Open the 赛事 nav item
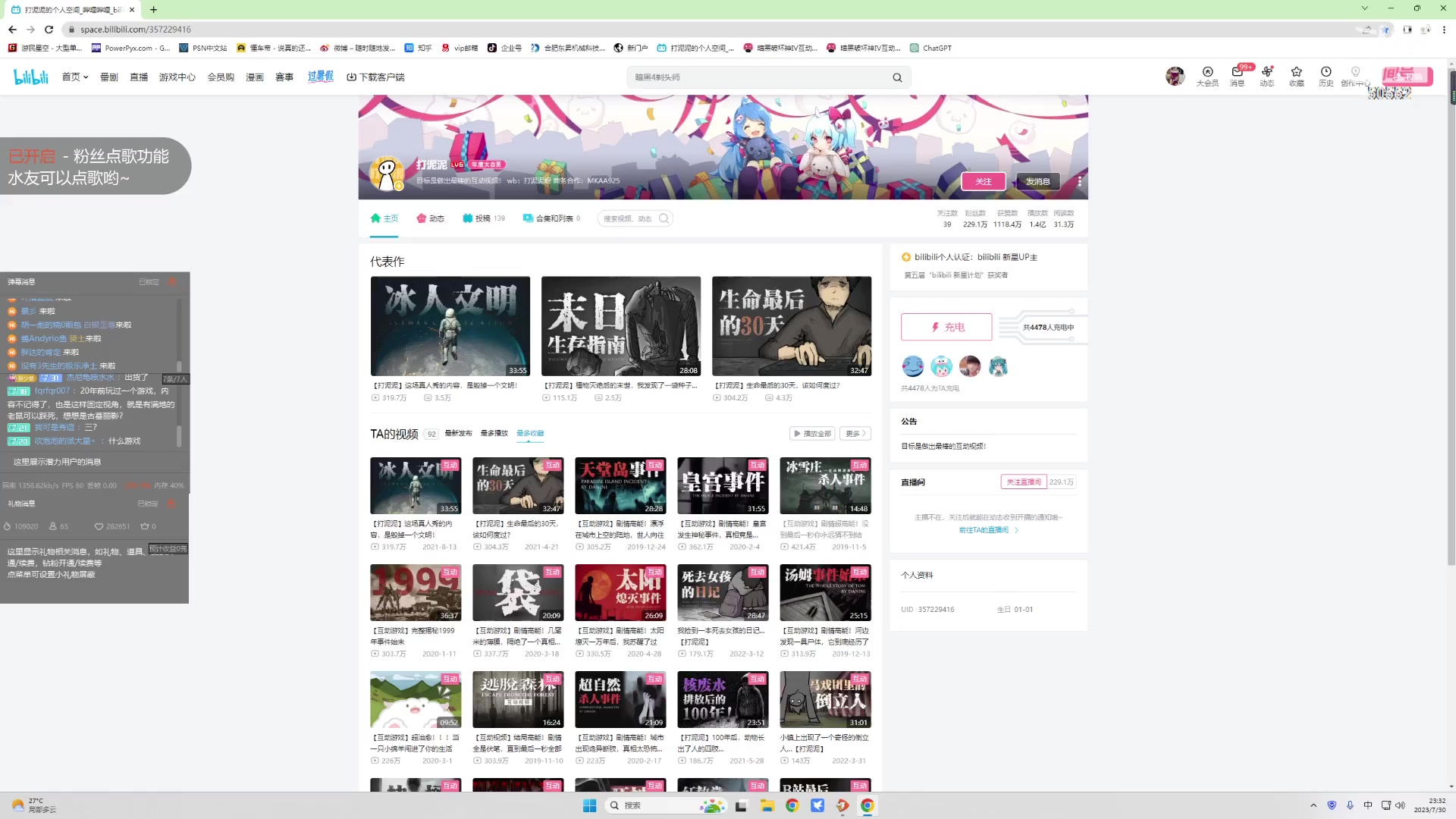The width and height of the screenshot is (1456, 819). click(284, 77)
